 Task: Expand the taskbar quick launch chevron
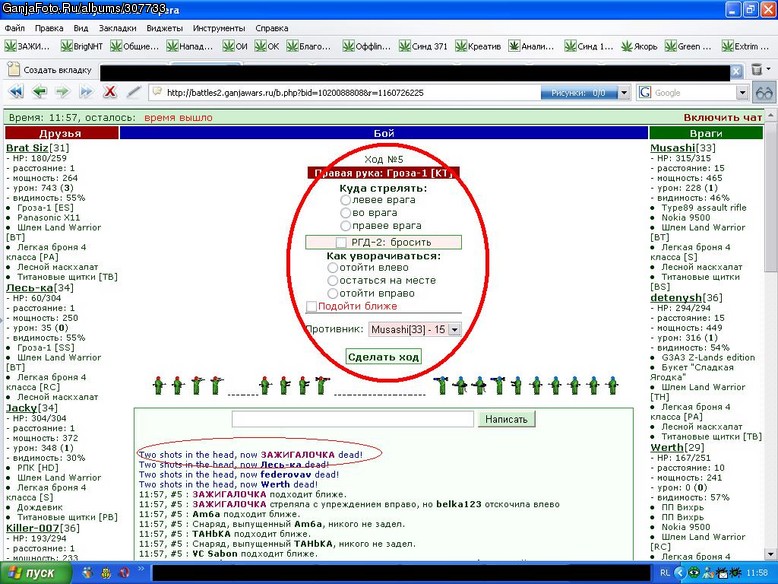click(140, 569)
